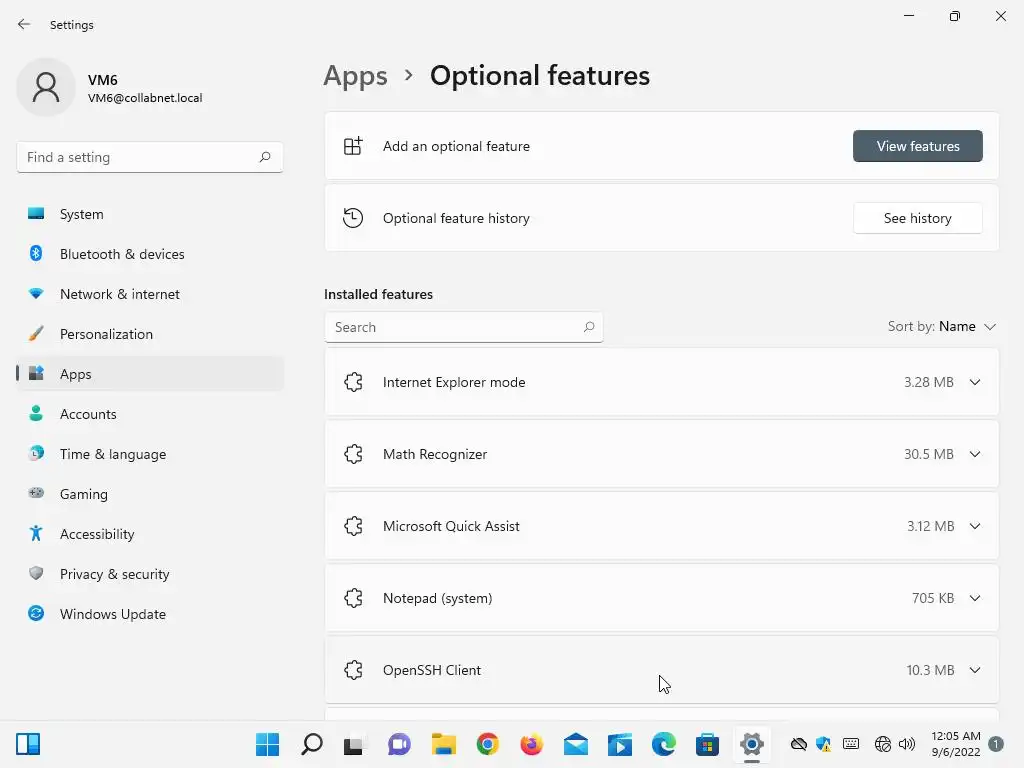The width and height of the screenshot is (1024, 768).
Task: Click the volume icon in system tray
Action: 906,744
